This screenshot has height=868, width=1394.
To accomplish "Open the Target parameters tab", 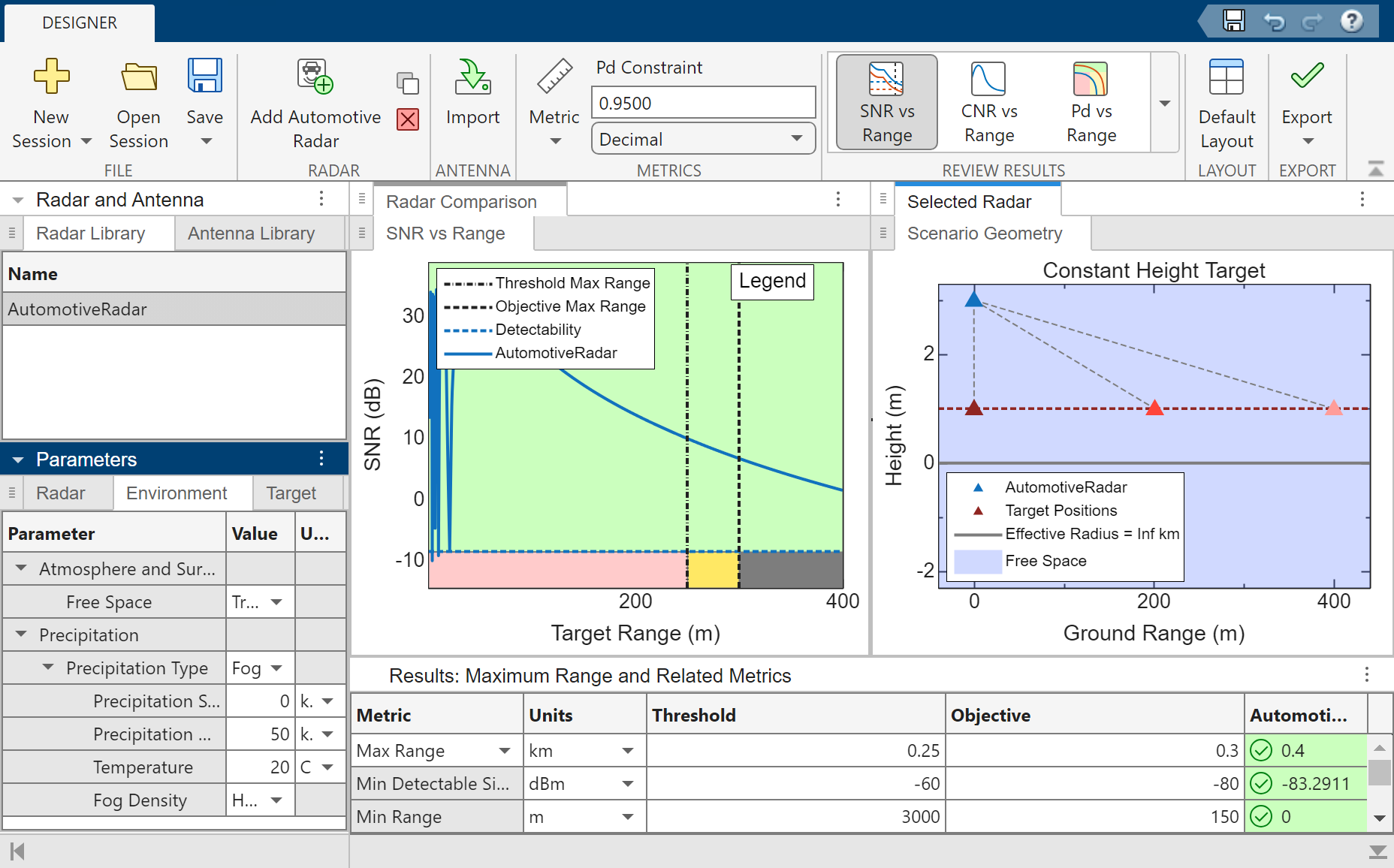I will [x=291, y=493].
